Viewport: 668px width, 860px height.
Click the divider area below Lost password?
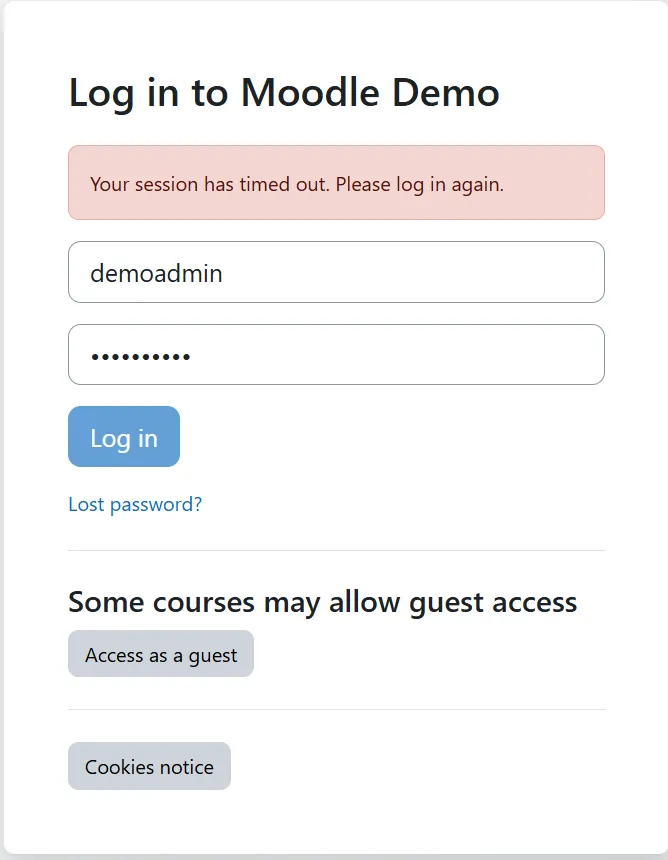click(x=336, y=548)
